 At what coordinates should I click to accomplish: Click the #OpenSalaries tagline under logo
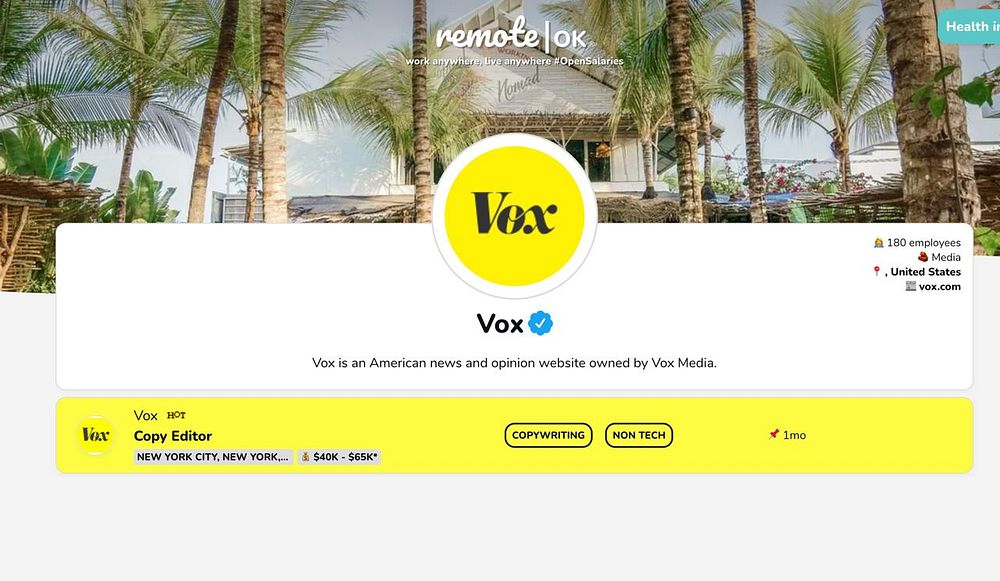589,61
